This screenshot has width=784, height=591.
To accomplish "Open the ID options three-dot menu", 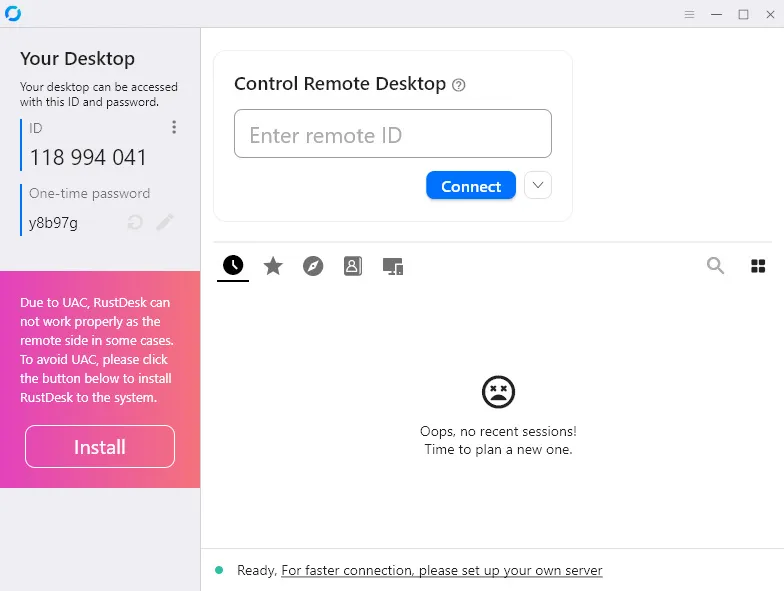I will pos(174,127).
